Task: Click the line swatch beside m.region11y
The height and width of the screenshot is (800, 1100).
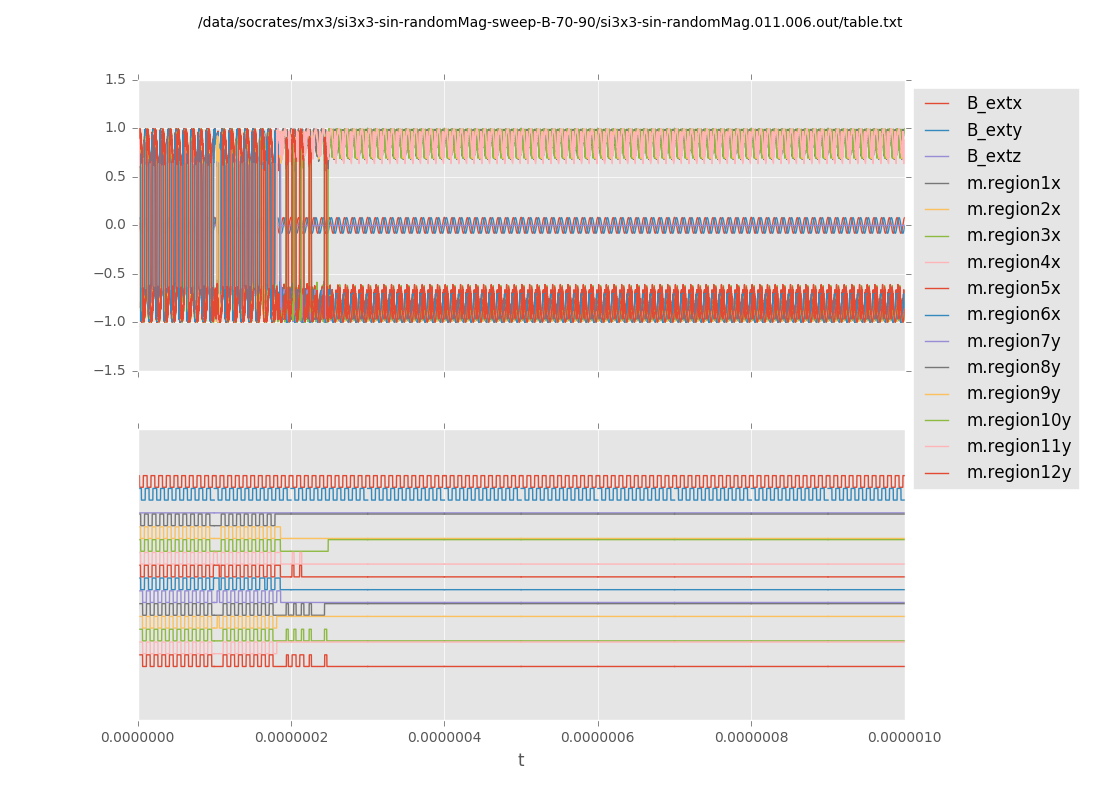Action: tap(937, 447)
